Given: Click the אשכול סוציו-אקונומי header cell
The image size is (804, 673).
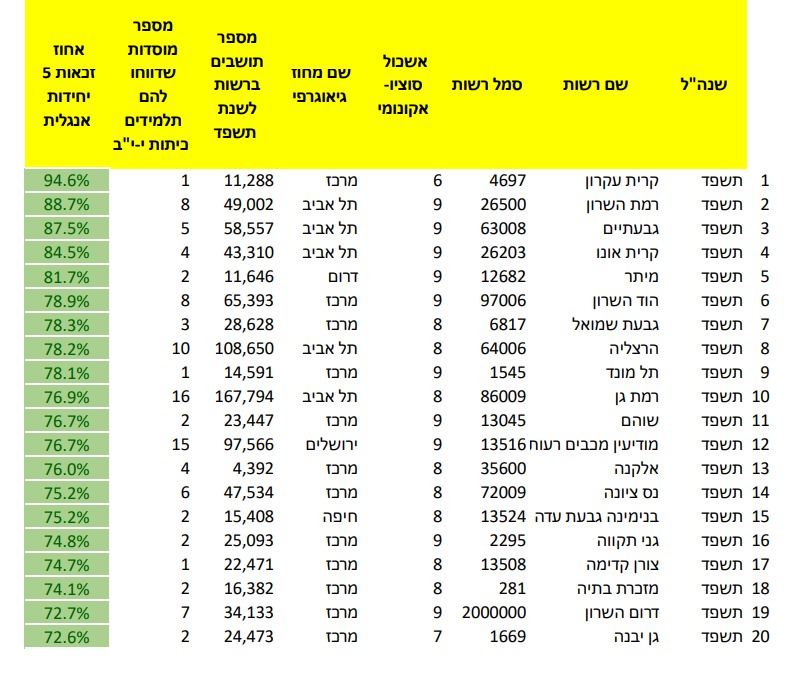Looking at the screenshot, I should 406,86.
